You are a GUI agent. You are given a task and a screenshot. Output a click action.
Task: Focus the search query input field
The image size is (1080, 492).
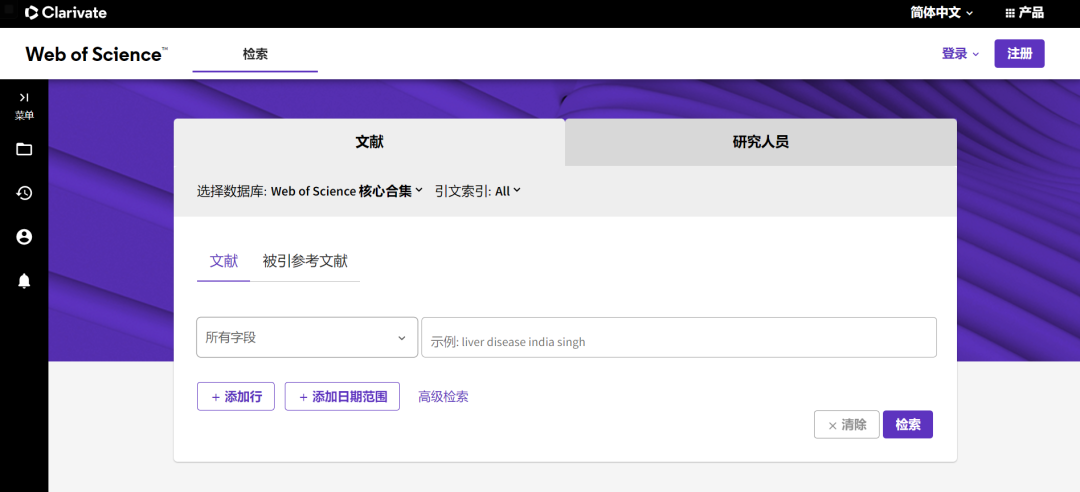tap(679, 338)
